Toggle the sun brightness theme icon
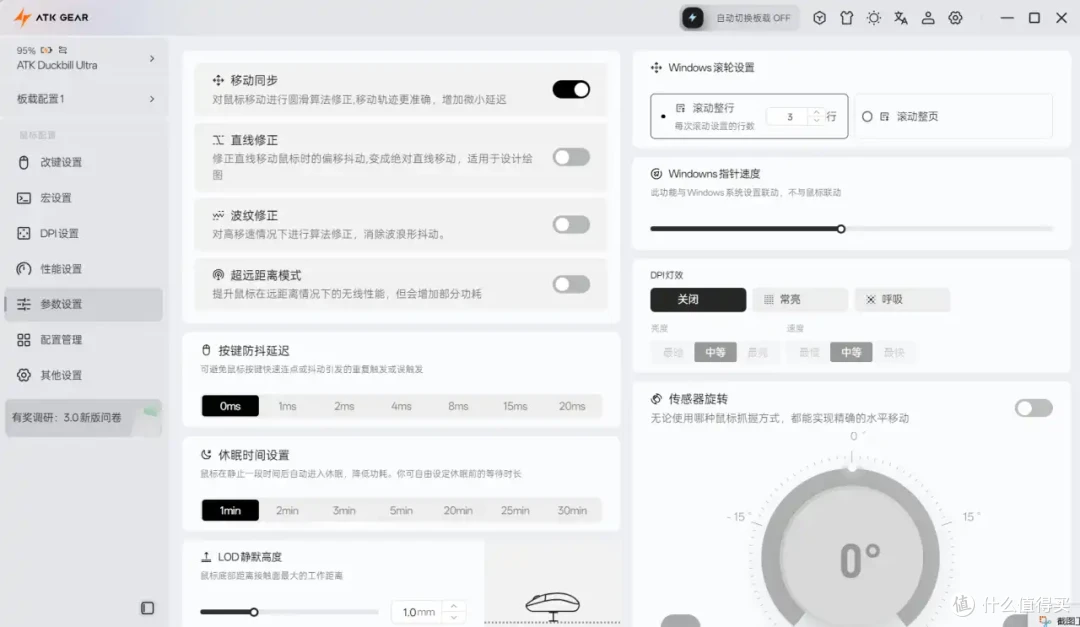The height and width of the screenshot is (627, 1080). tap(873, 18)
